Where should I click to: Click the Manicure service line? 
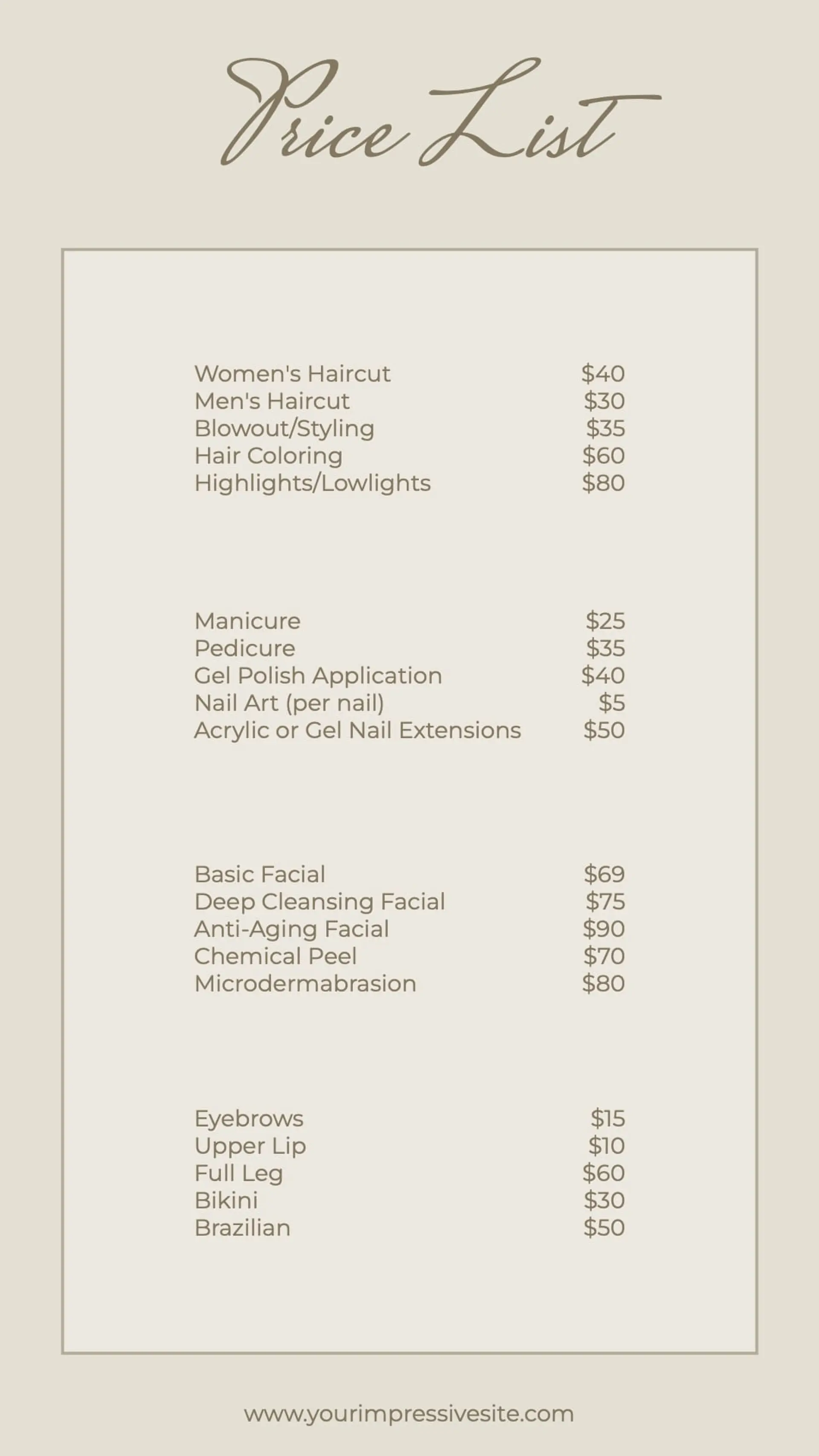(x=247, y=621)
